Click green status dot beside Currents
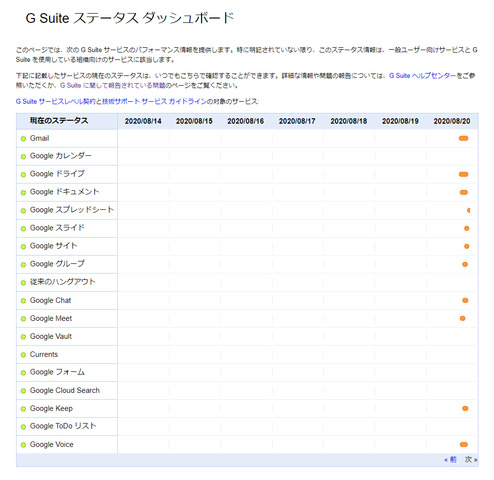Screen dimensions: 494x480 coord(23,355)
